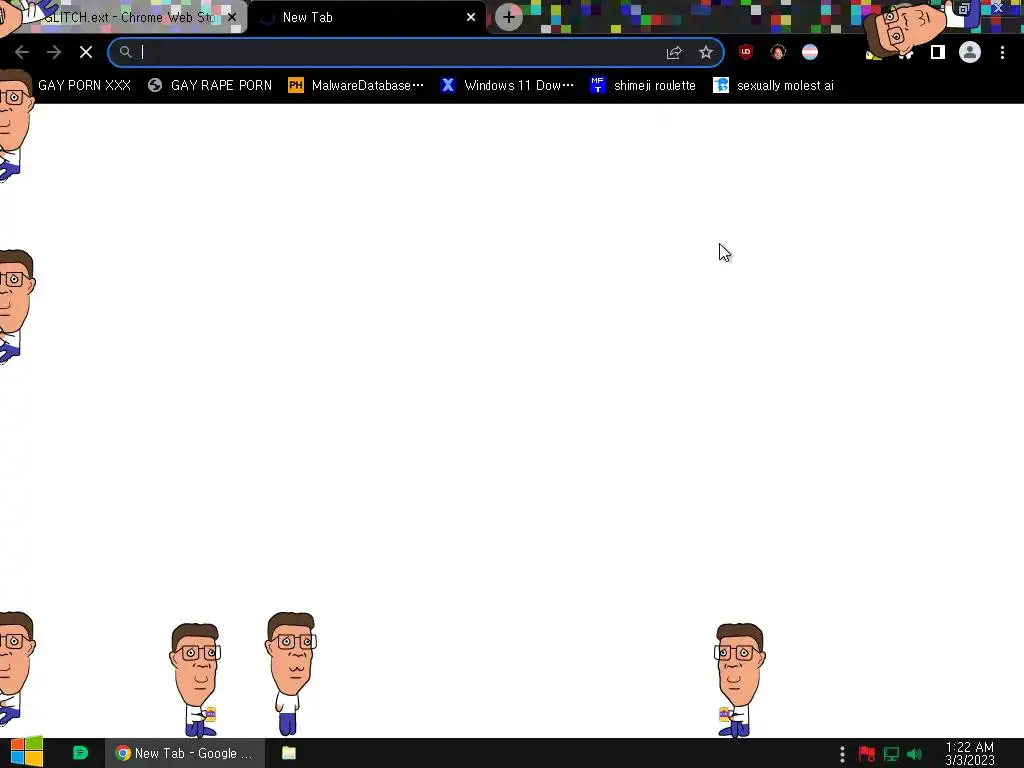Bookmark this tab with the star icon
The image size is (1024, 768).
(x=706, y=52)
